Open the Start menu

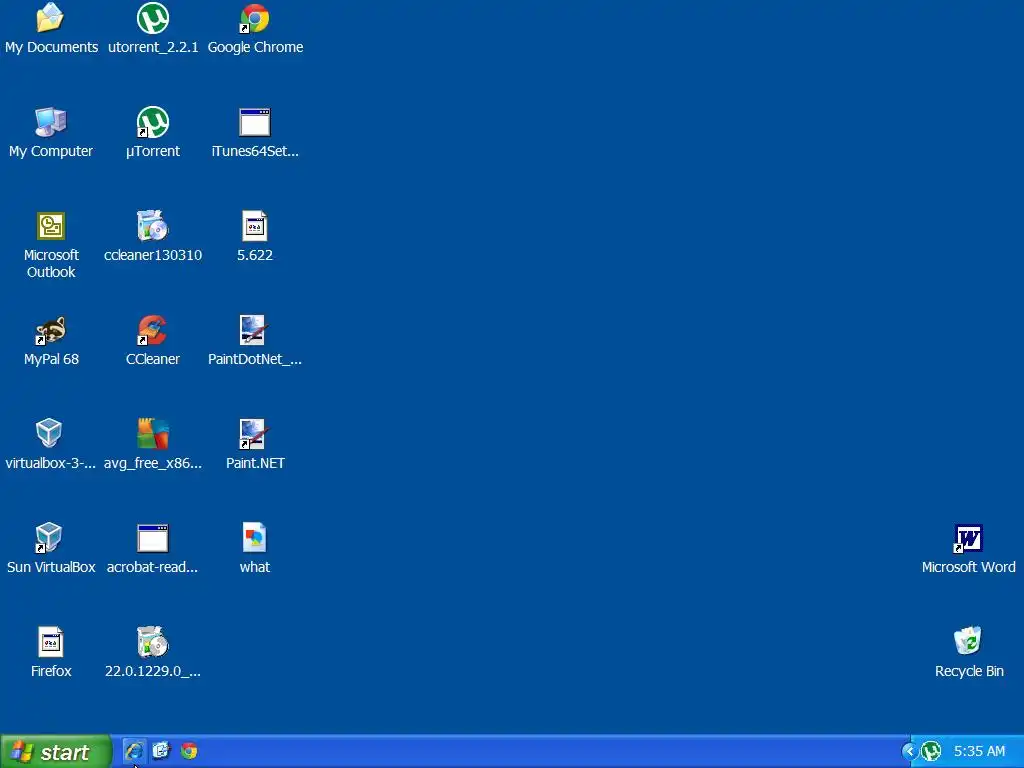click(56, 752)
